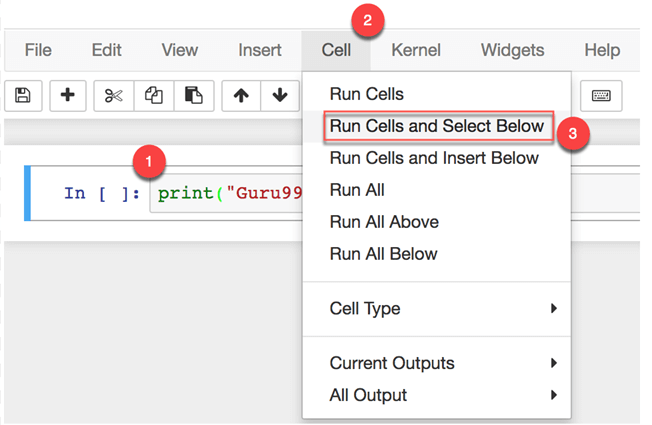
Task: Copy selected cells icon
Action: click(153, 95)
